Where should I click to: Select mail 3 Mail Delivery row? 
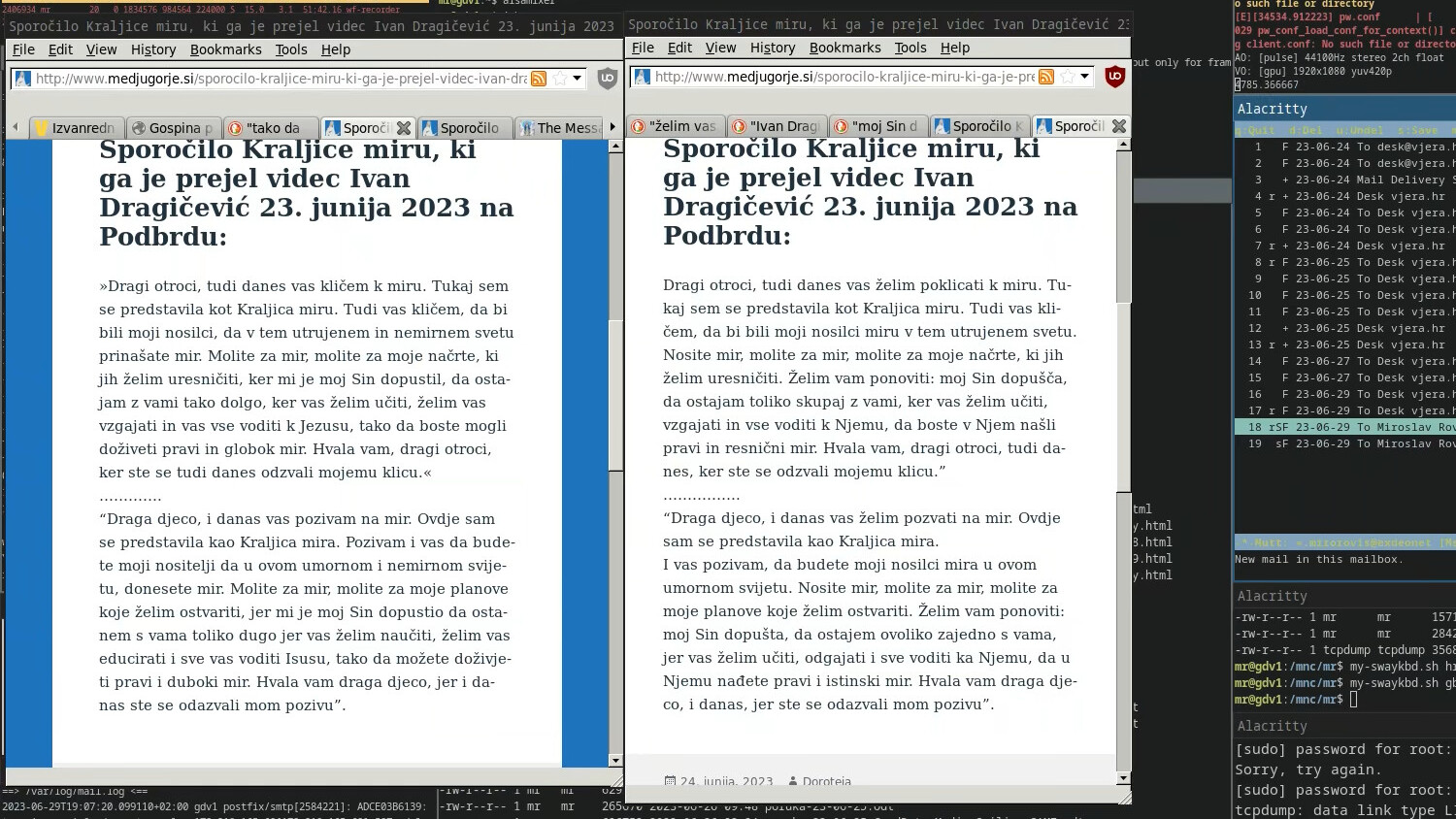point(1345,180)
